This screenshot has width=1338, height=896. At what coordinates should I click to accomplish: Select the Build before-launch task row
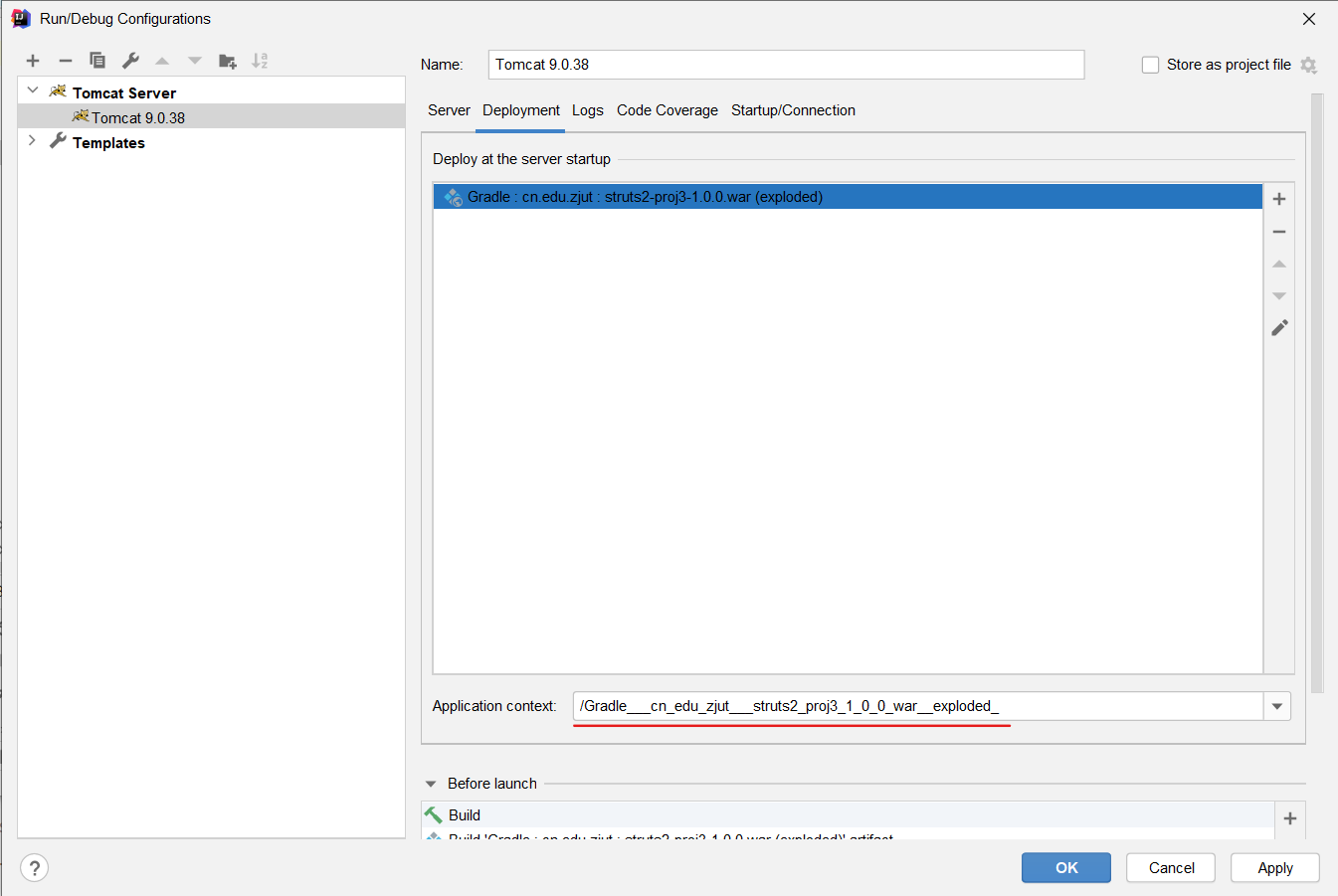click(x=848, y=815)
